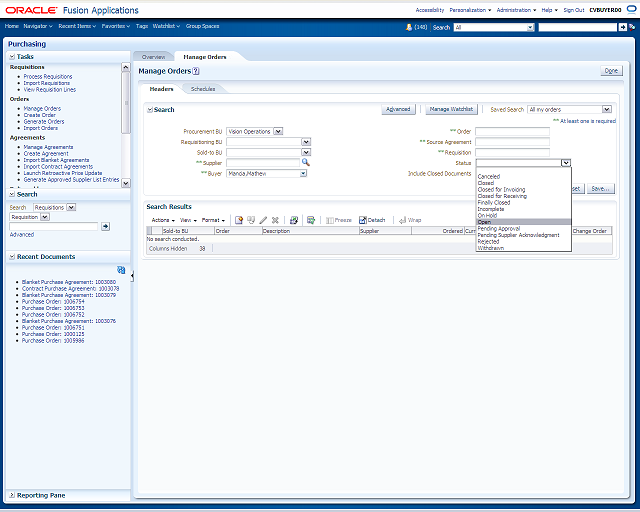Click the Delete X icon in results toolbar
This screenshot has width=640, height=512.
[x=275, y=220]
